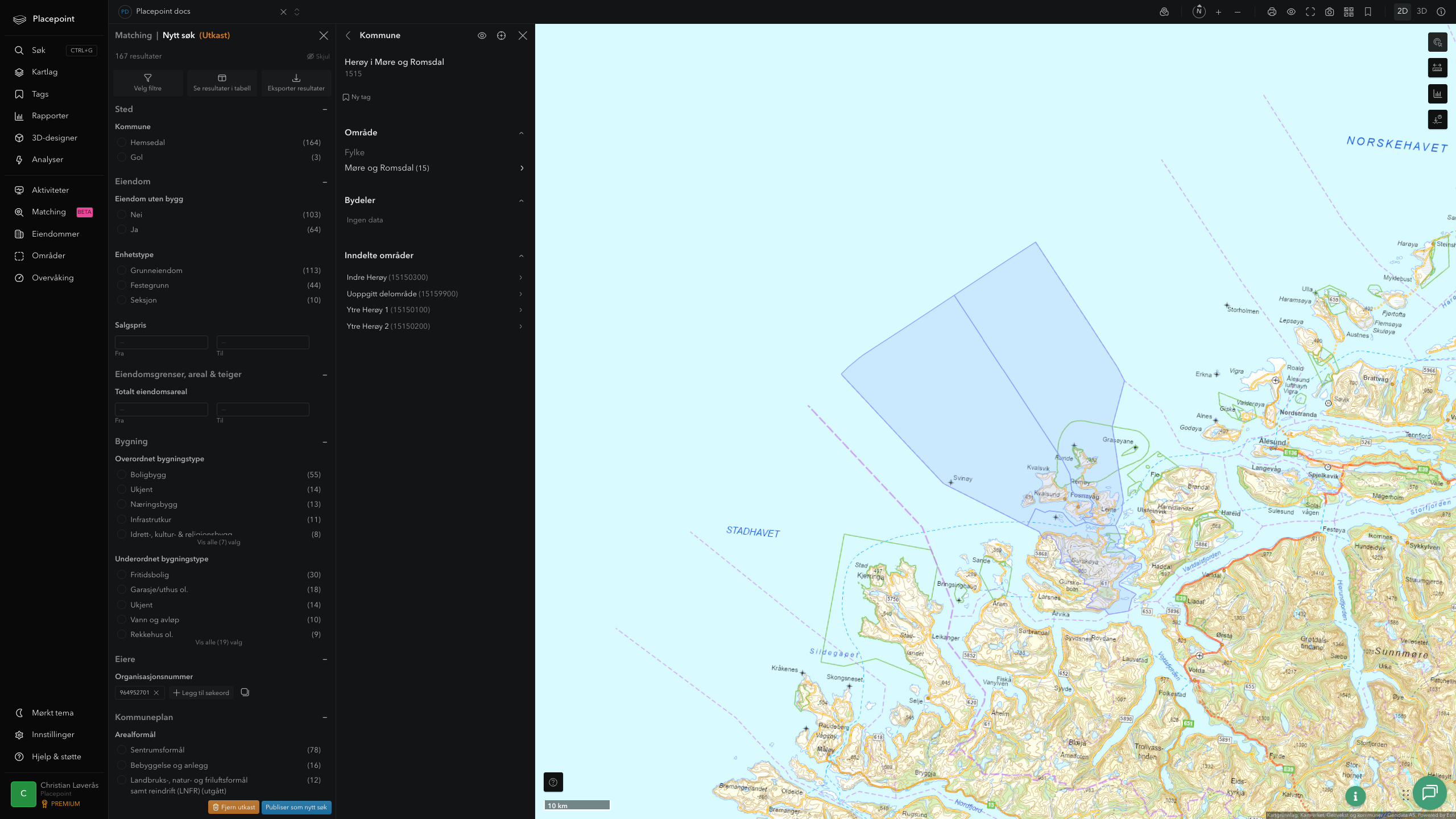Close the Matching search panel

[324, 35]
